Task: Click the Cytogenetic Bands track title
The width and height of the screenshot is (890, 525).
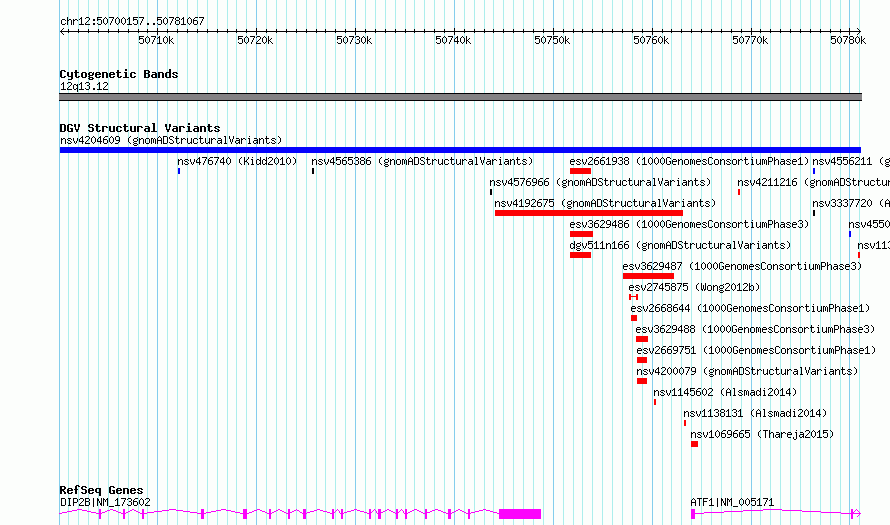Action: tap(119, 74)
